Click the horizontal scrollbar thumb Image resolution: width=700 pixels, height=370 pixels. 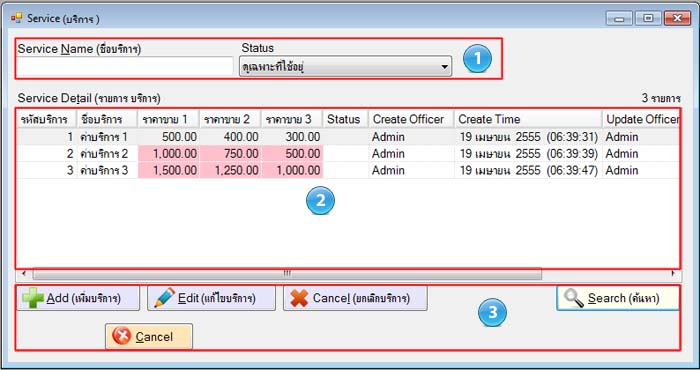coord(287,274)
